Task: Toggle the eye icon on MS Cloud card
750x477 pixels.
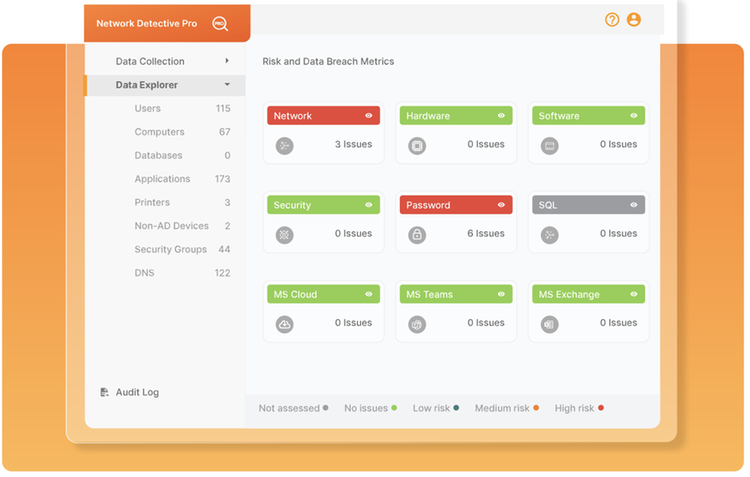Action: point(369,294)
